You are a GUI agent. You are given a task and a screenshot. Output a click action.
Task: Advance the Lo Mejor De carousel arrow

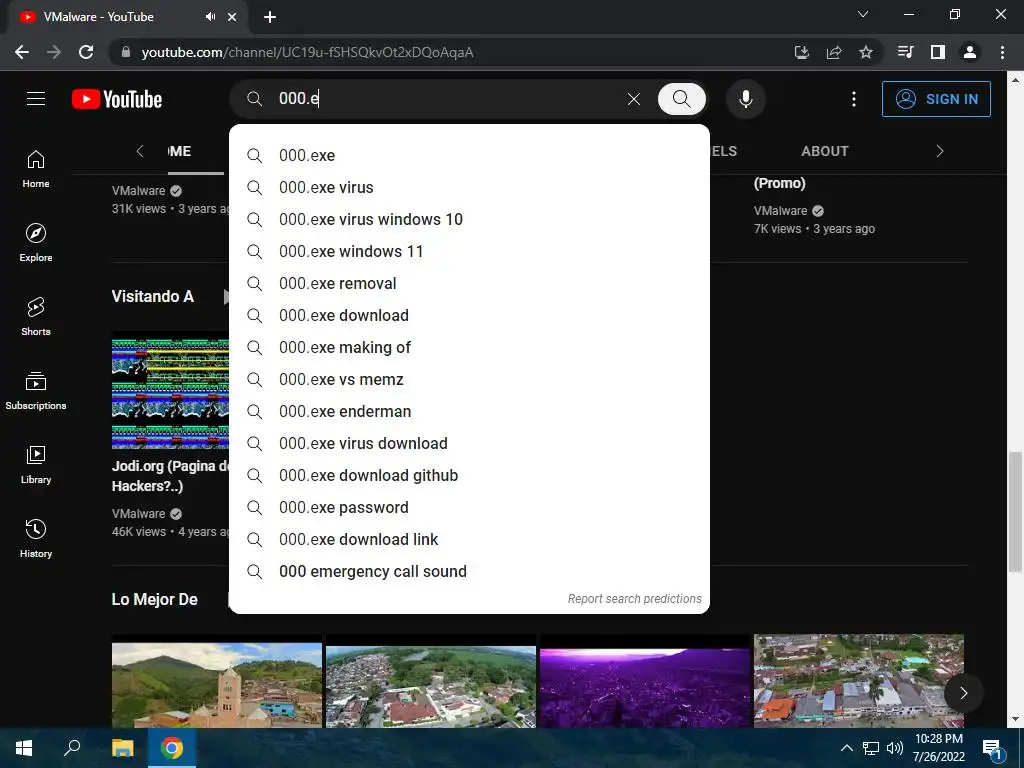[x=963, y=693]
